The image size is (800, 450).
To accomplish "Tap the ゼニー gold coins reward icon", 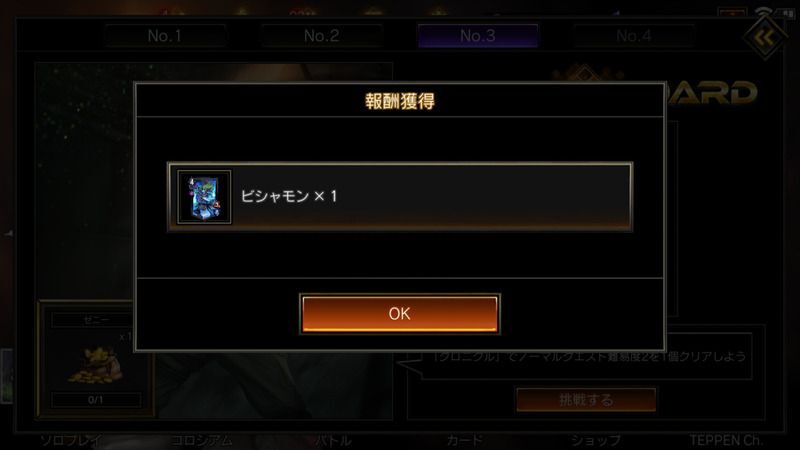I will tap(96, 364).
